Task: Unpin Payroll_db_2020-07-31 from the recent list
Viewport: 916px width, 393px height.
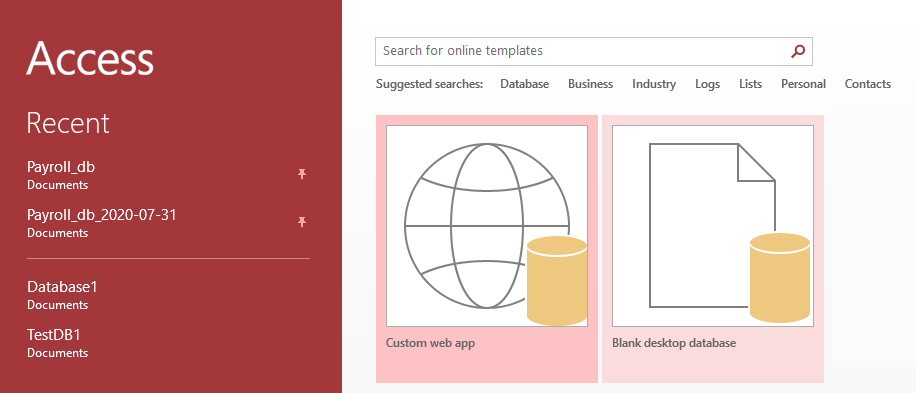Action: tap(302, 221)
